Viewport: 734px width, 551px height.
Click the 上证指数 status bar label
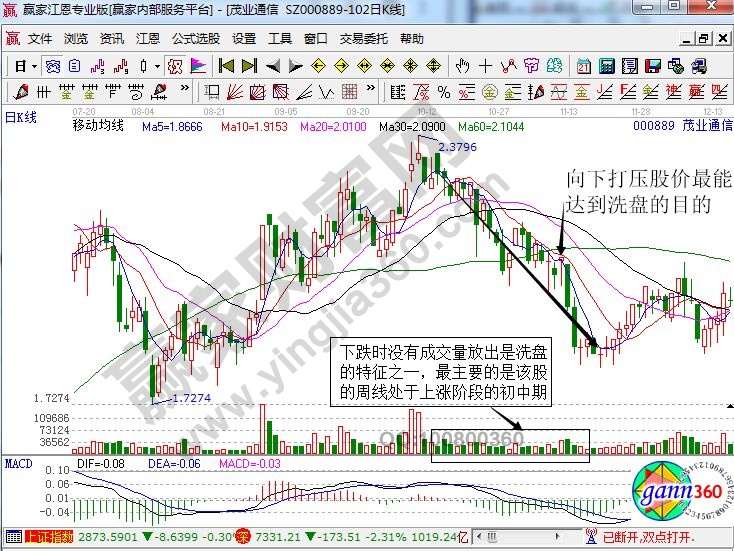pyautogui.click(x=49, y=536)
